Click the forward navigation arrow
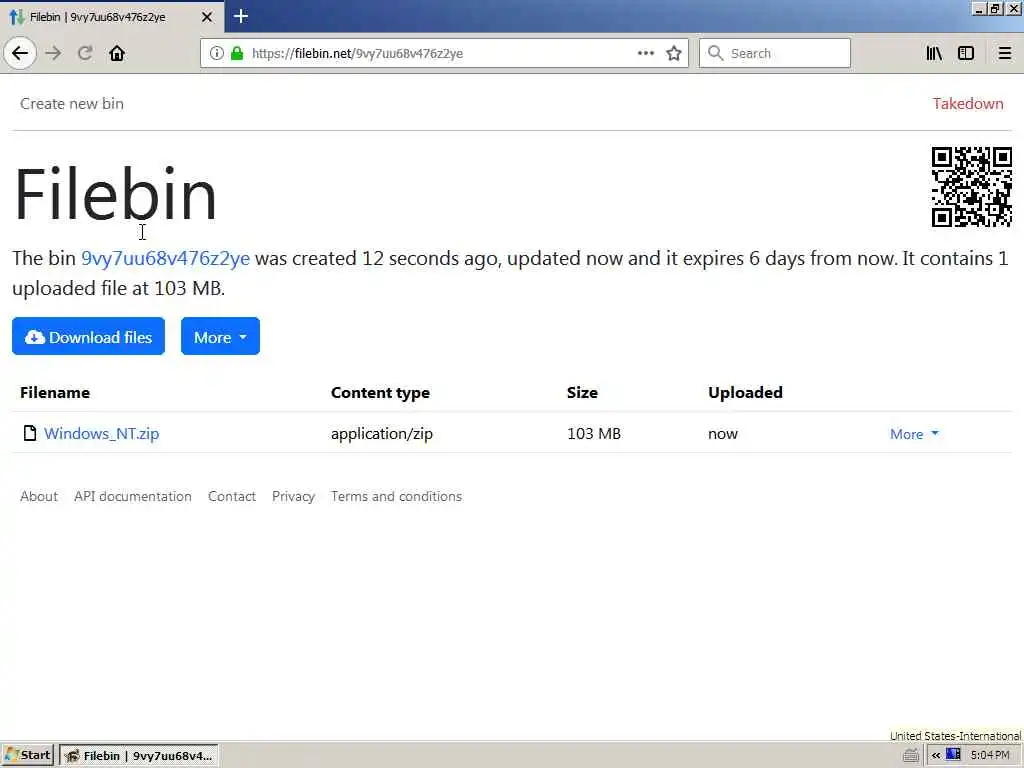 (x=54, y=53)
